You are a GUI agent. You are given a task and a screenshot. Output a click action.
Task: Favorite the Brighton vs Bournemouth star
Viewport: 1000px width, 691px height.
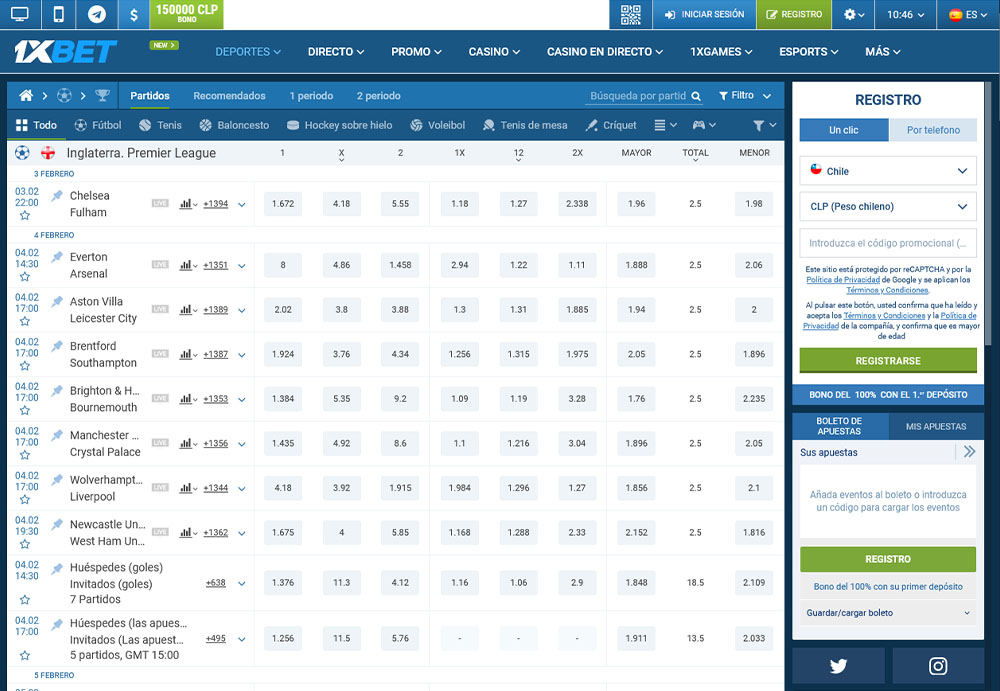(25, 411)
